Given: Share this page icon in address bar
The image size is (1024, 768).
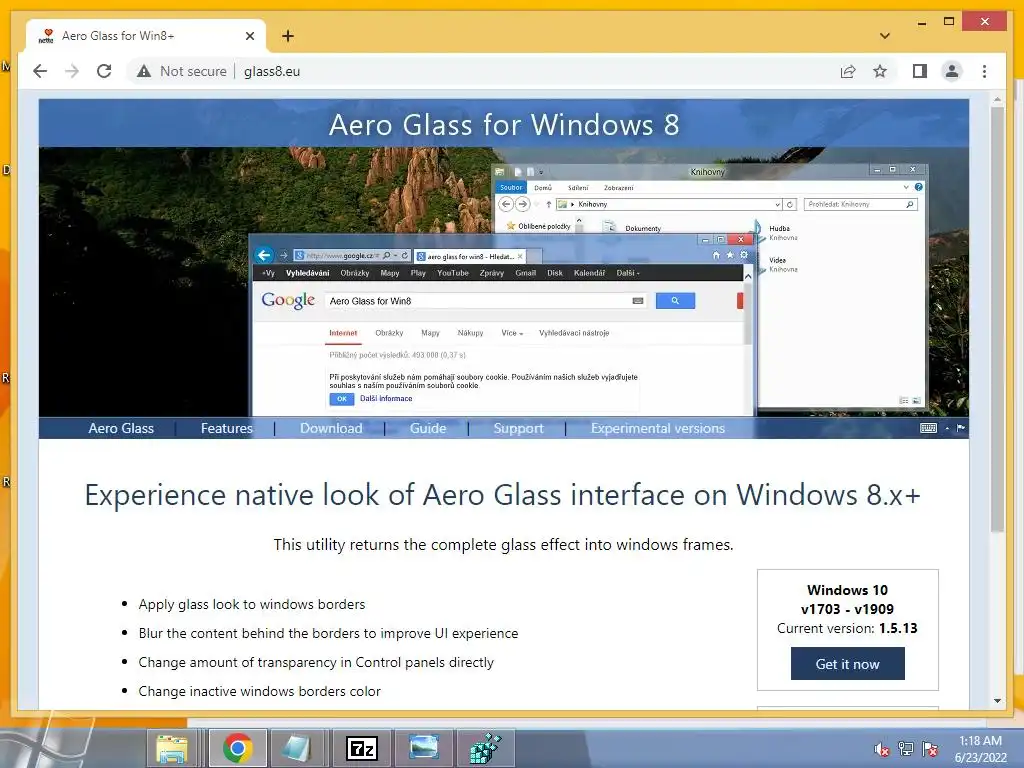Looking at the screenshot, I should tap(848, 71).
